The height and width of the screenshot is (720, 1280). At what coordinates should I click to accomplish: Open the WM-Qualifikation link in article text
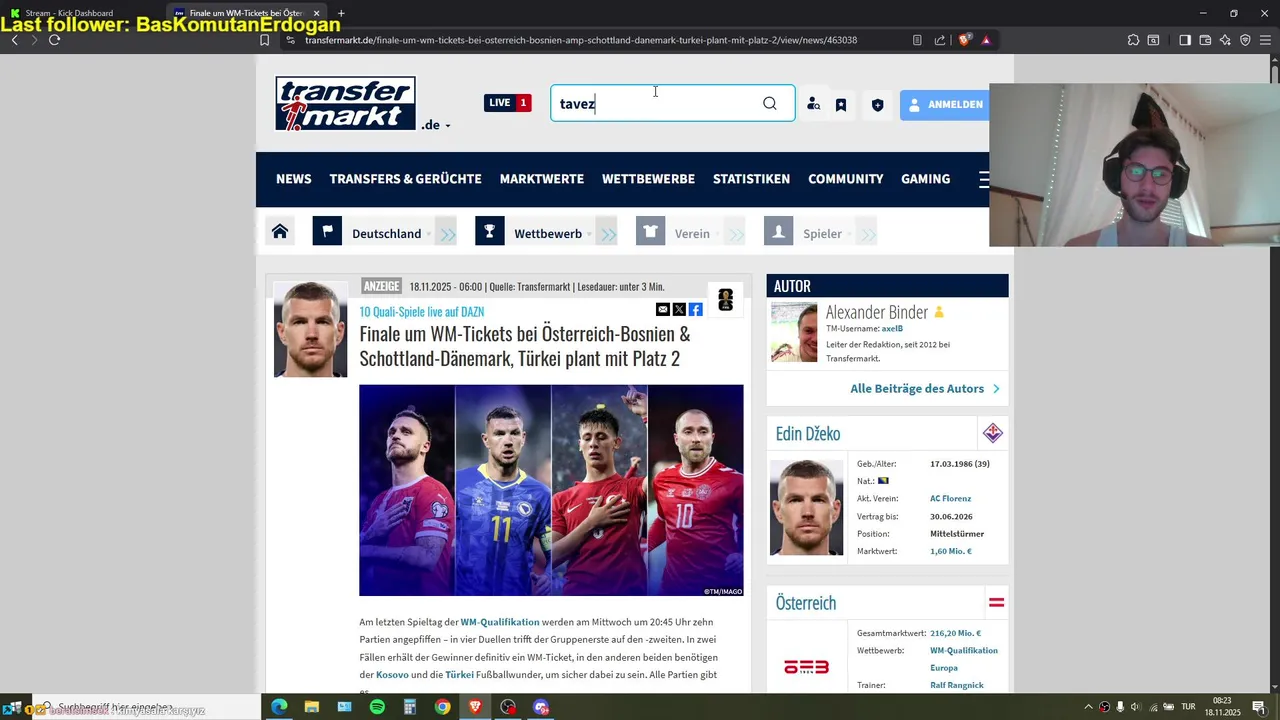[x=500, y=622]
